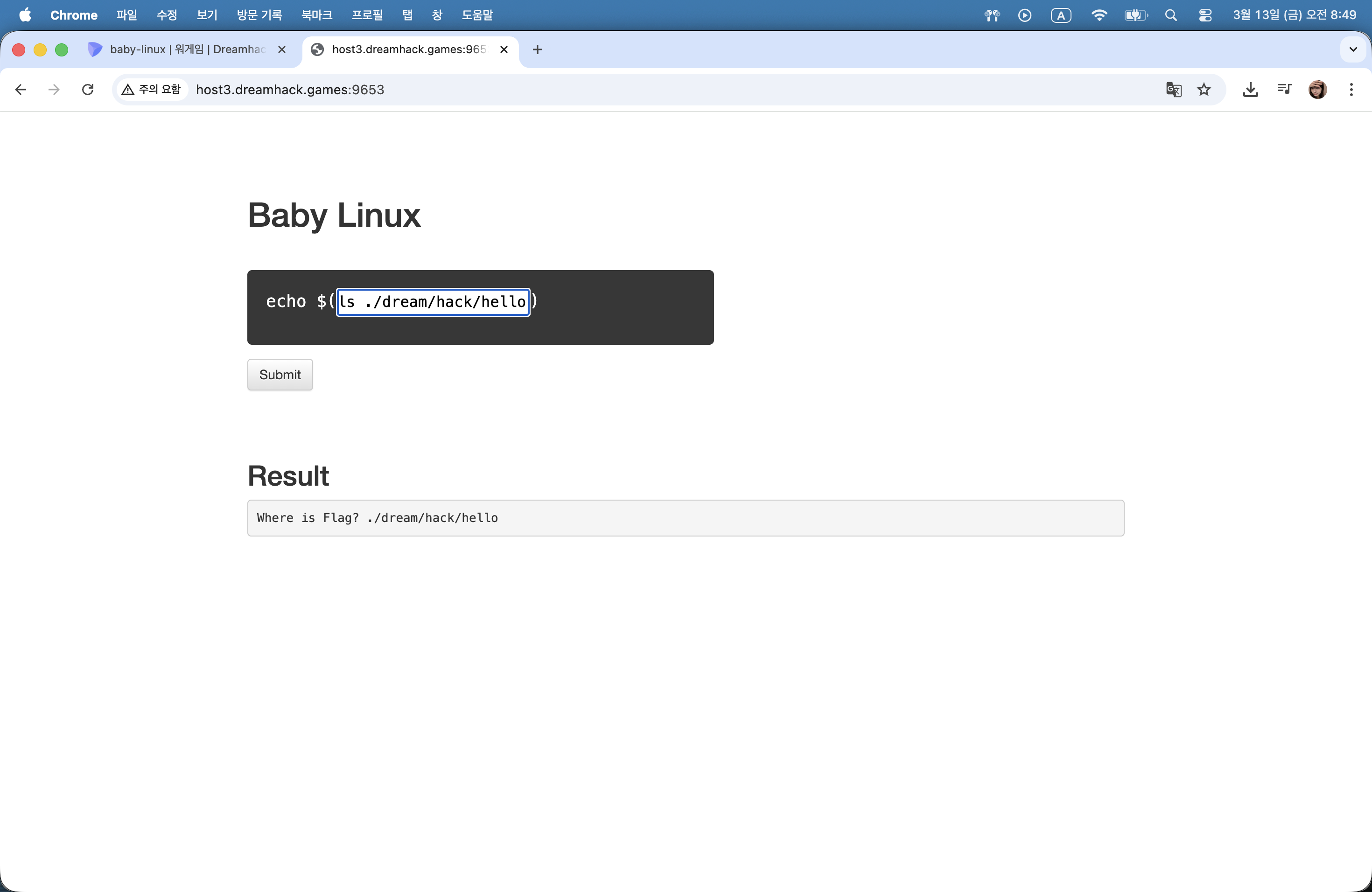
Task: Click the URL in address bar
Action: (x=290, y=89)
